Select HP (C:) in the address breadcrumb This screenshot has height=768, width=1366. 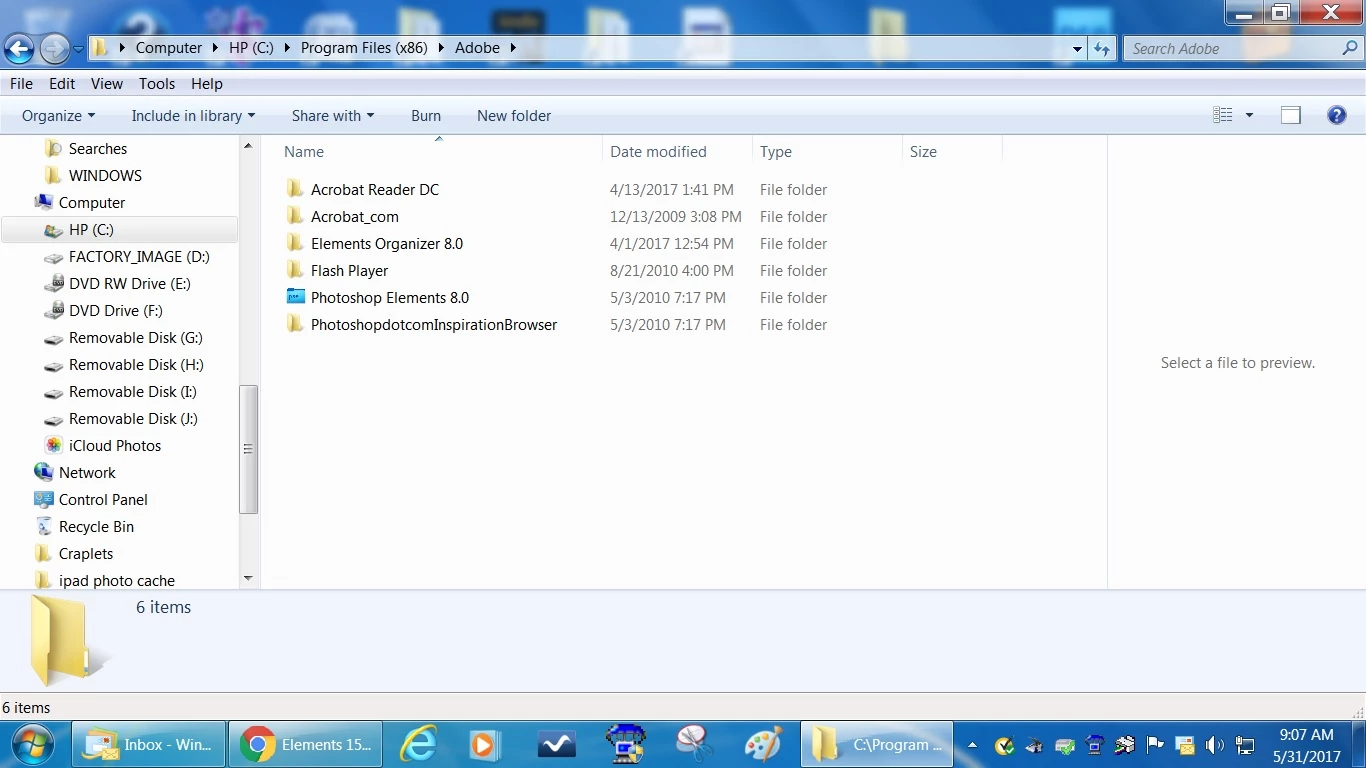coord(251,48)
